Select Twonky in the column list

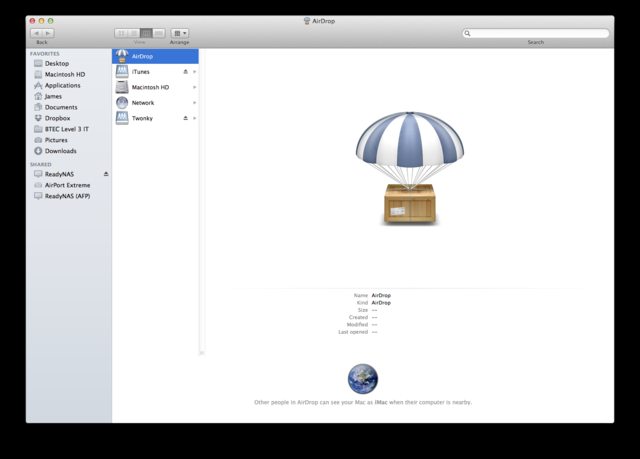156,118
